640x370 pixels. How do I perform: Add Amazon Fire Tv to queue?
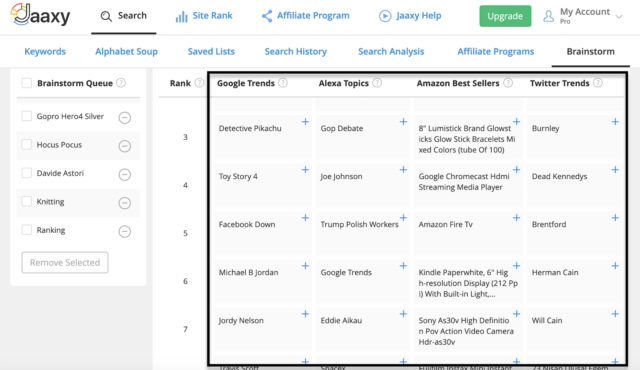516,218
